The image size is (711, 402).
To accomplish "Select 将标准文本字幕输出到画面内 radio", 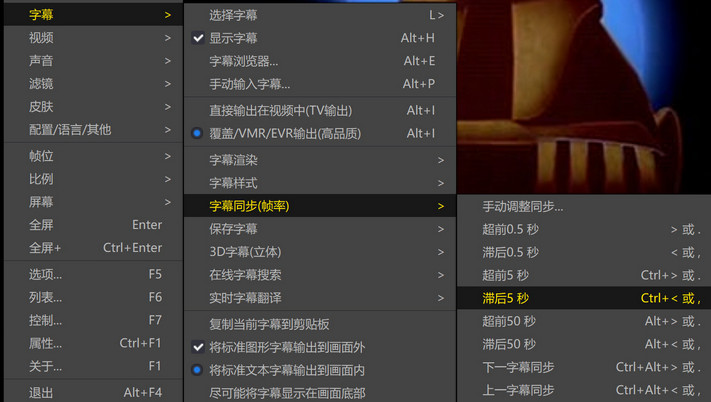I will coord(320,370).
